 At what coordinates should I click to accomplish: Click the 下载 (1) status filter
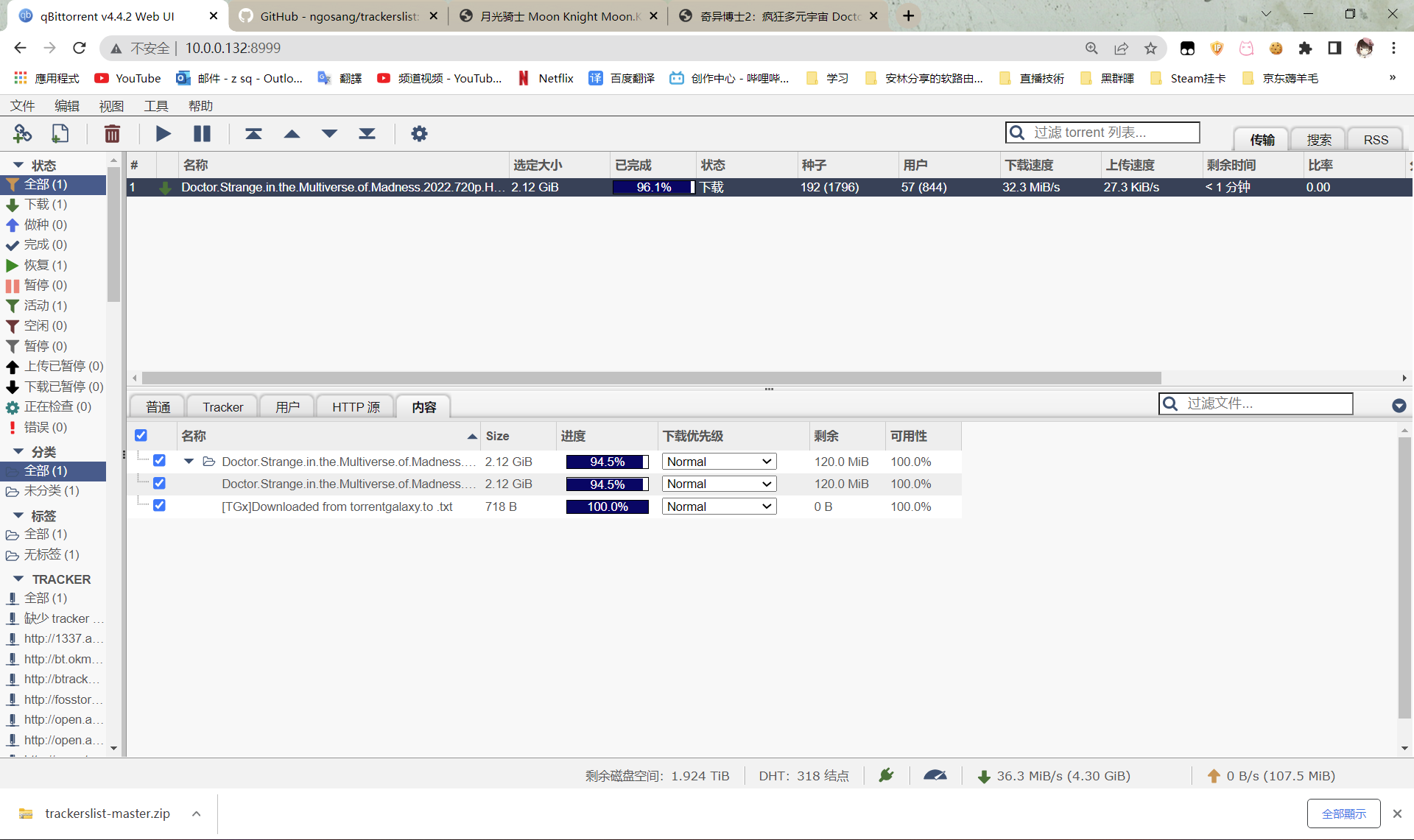(x=45, y=204)
